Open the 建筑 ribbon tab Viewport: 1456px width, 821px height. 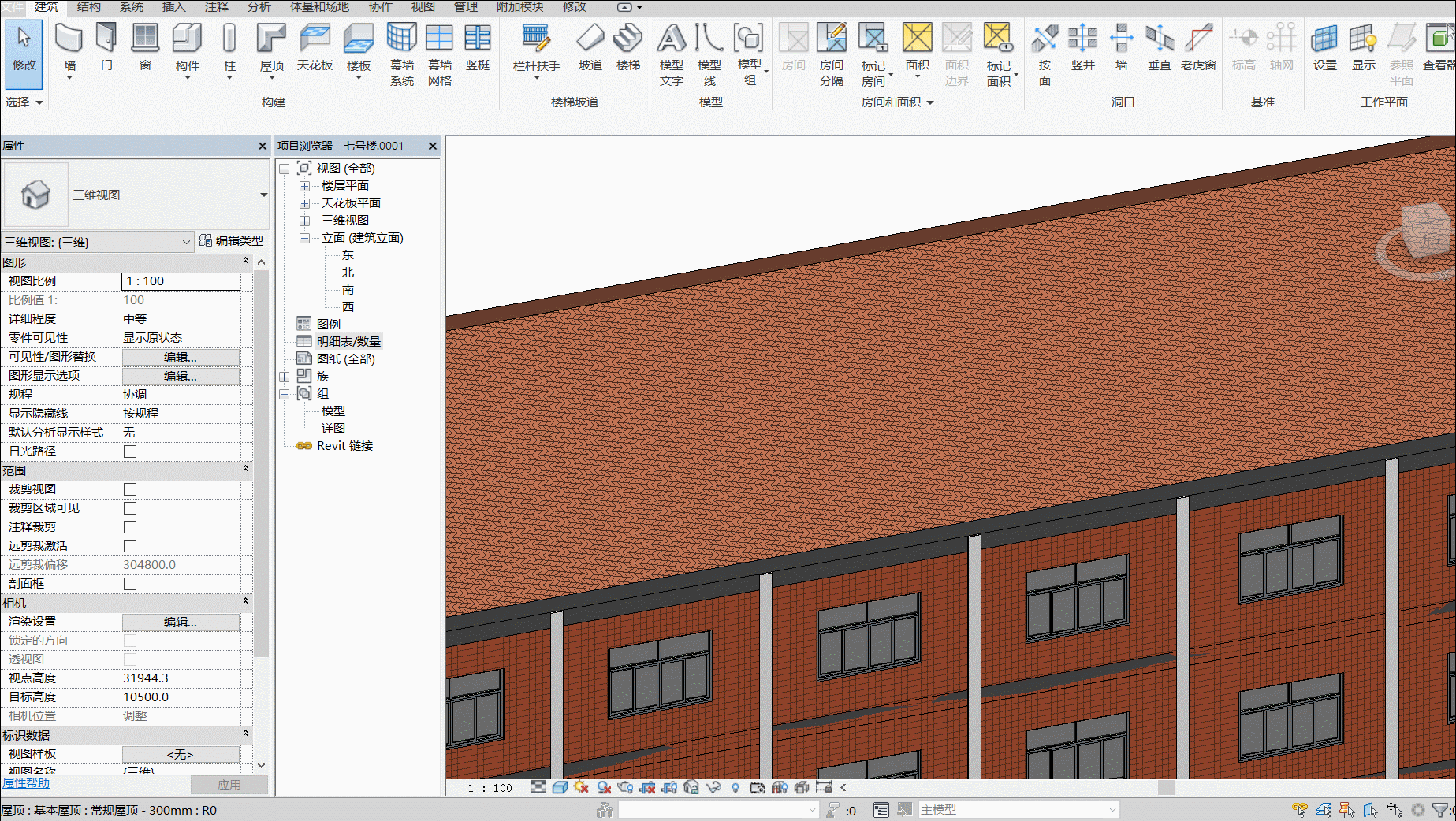tap(47, 7)
